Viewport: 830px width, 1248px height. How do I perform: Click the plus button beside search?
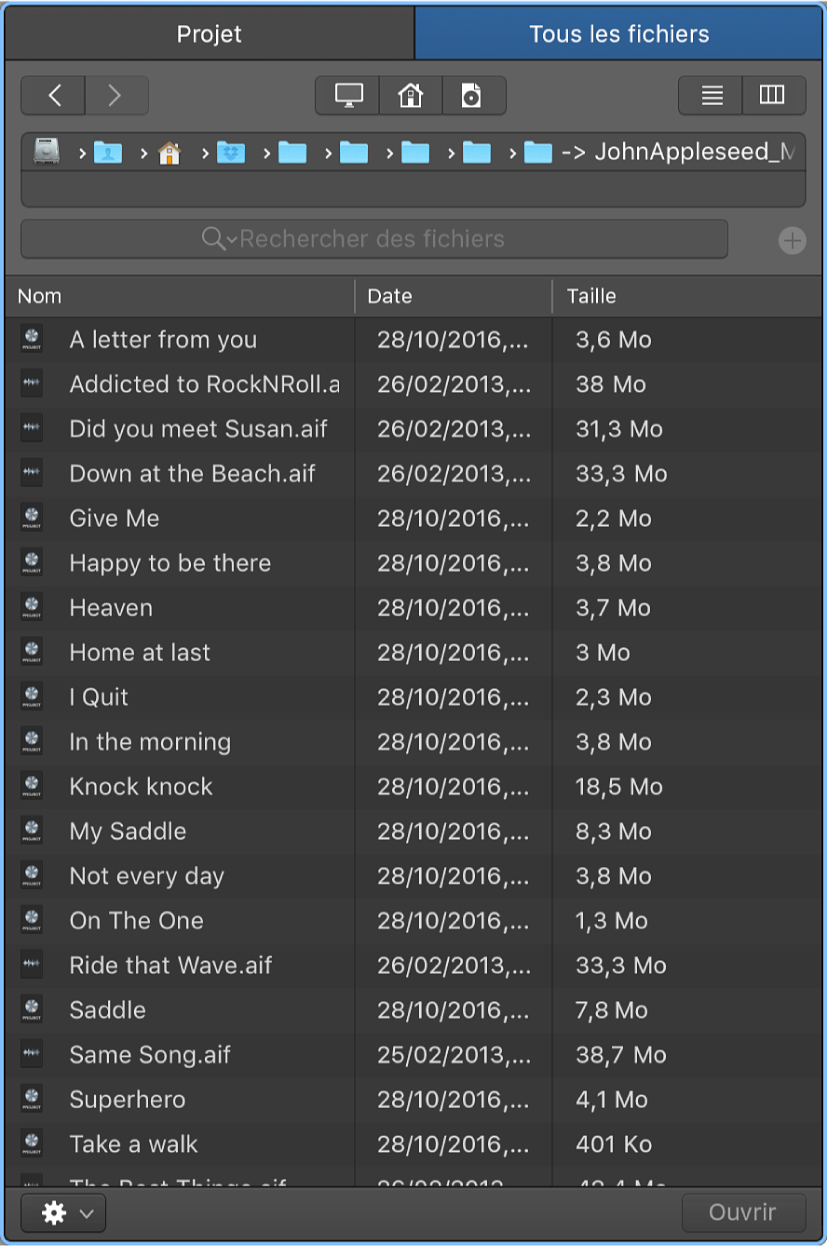coord(792,240)
